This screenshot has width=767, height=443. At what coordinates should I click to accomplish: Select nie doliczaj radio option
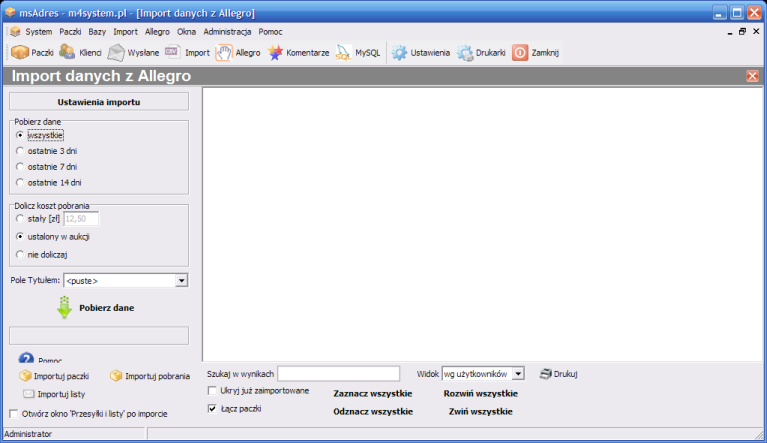point(20,254)
